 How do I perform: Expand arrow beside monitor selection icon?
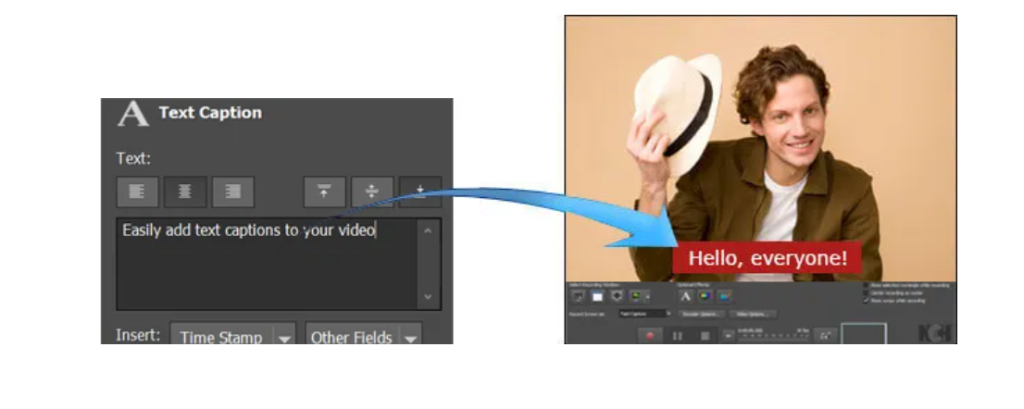648,297
